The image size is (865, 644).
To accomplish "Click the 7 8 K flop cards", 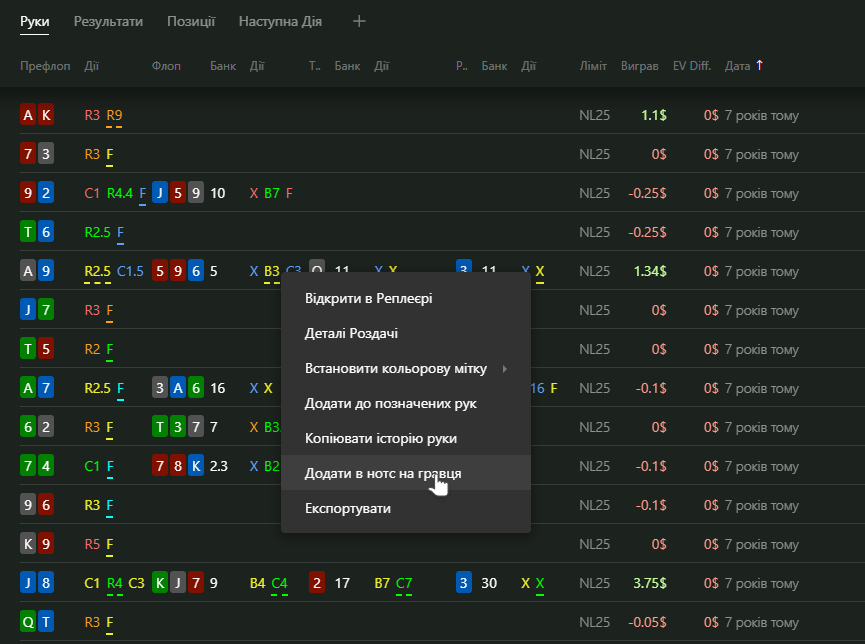I will point(178,466).
